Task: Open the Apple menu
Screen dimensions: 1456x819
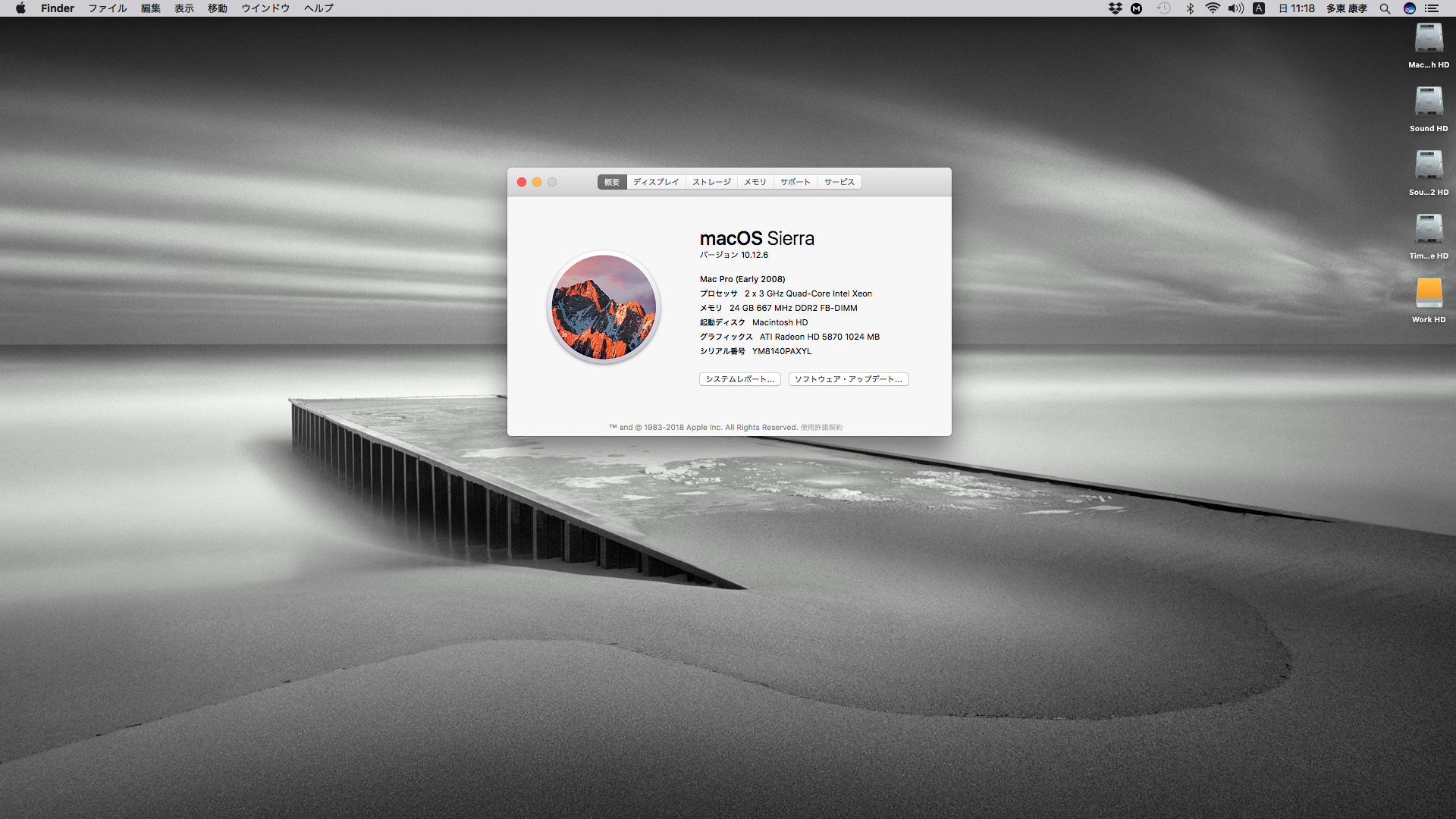Action: tap(20, 8)
